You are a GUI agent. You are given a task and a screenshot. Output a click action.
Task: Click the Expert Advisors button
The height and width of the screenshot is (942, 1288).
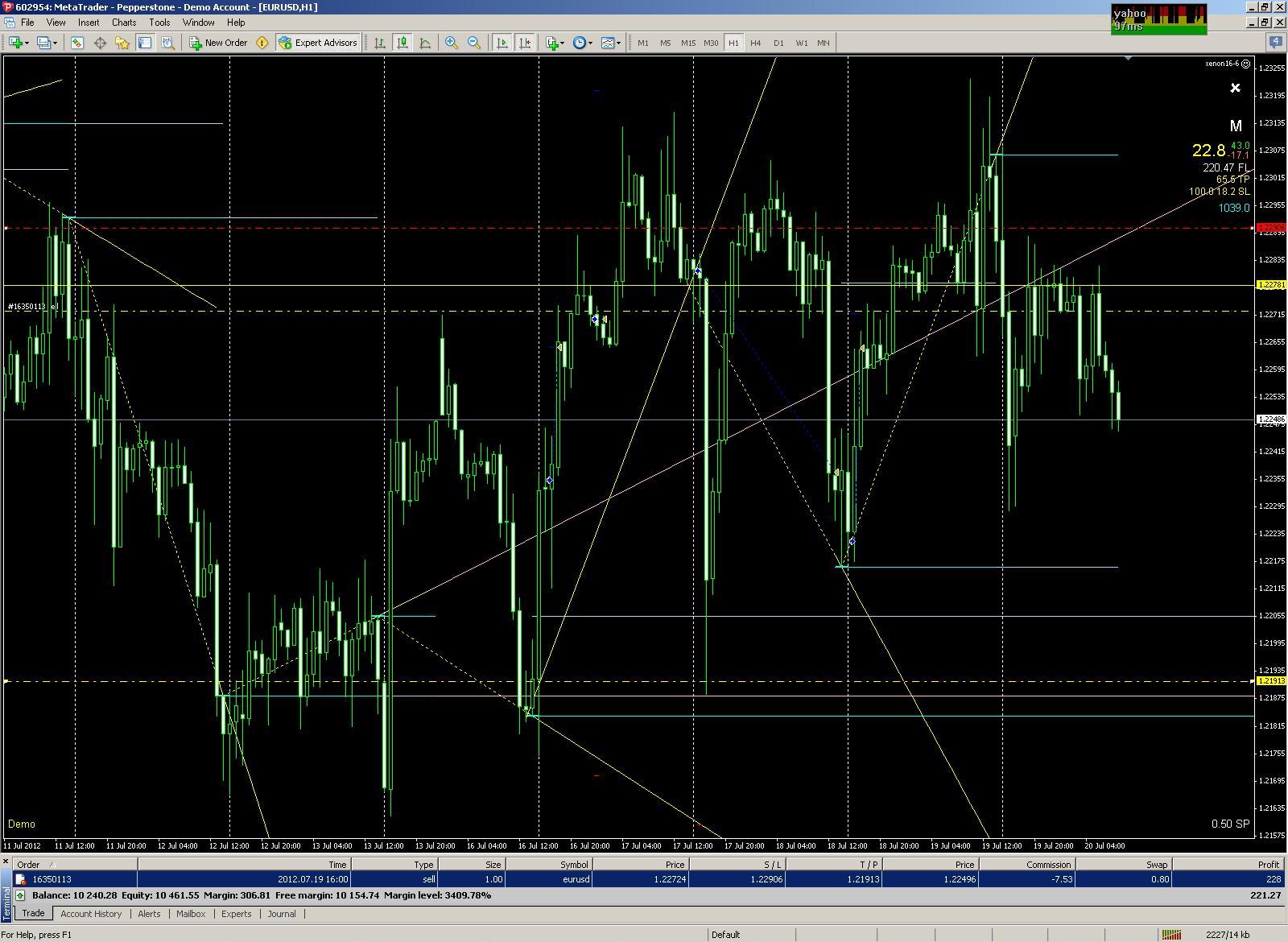[318, 43]
